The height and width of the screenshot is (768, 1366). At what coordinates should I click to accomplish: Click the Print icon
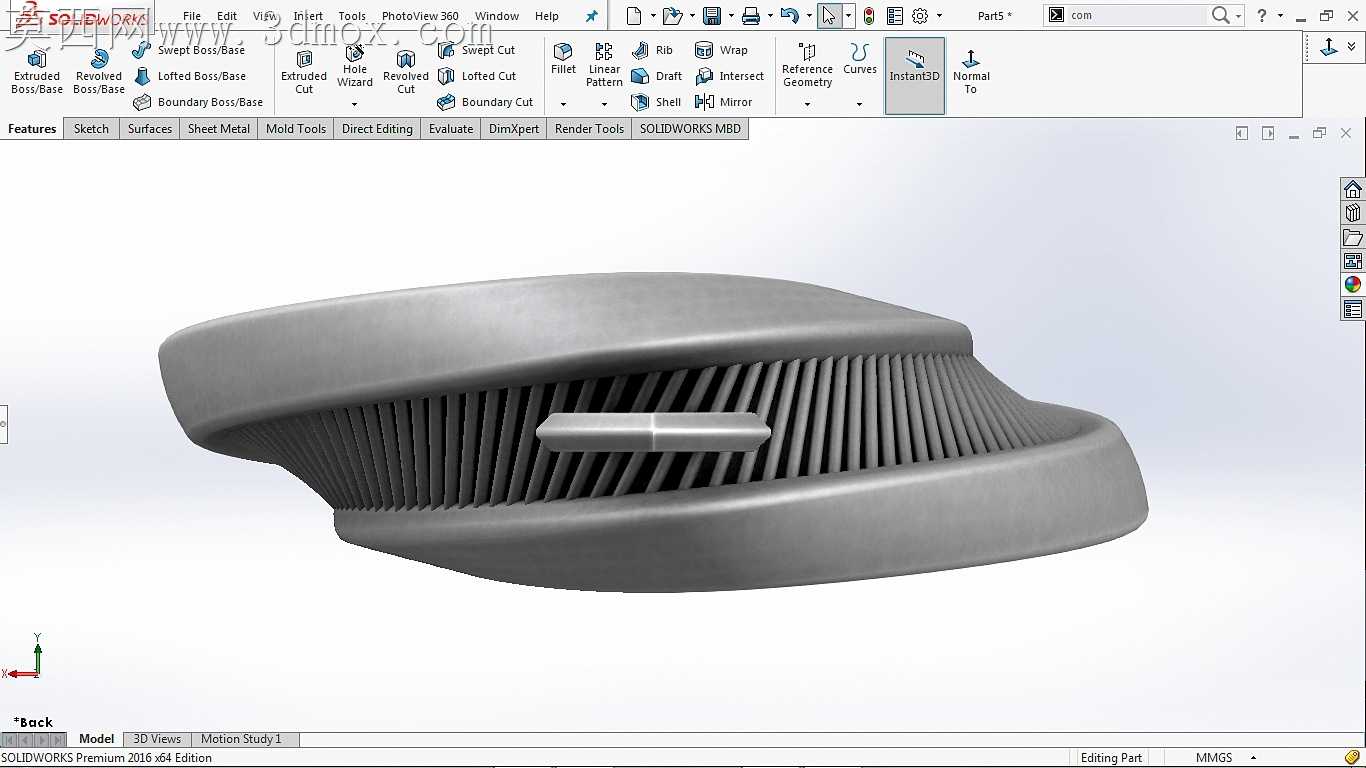751,16
